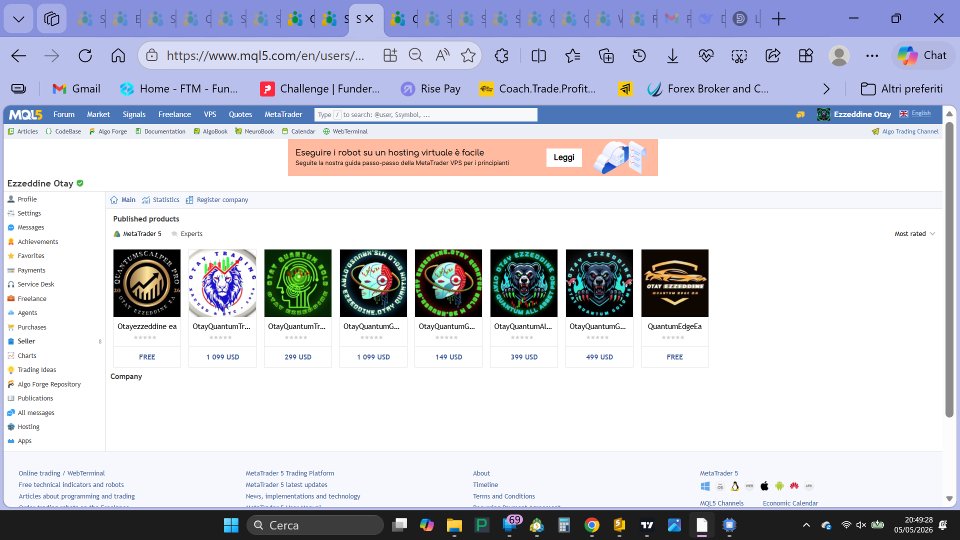Open the Register company tab
Screen dimensions: 960x540
[x=217, y=200]
